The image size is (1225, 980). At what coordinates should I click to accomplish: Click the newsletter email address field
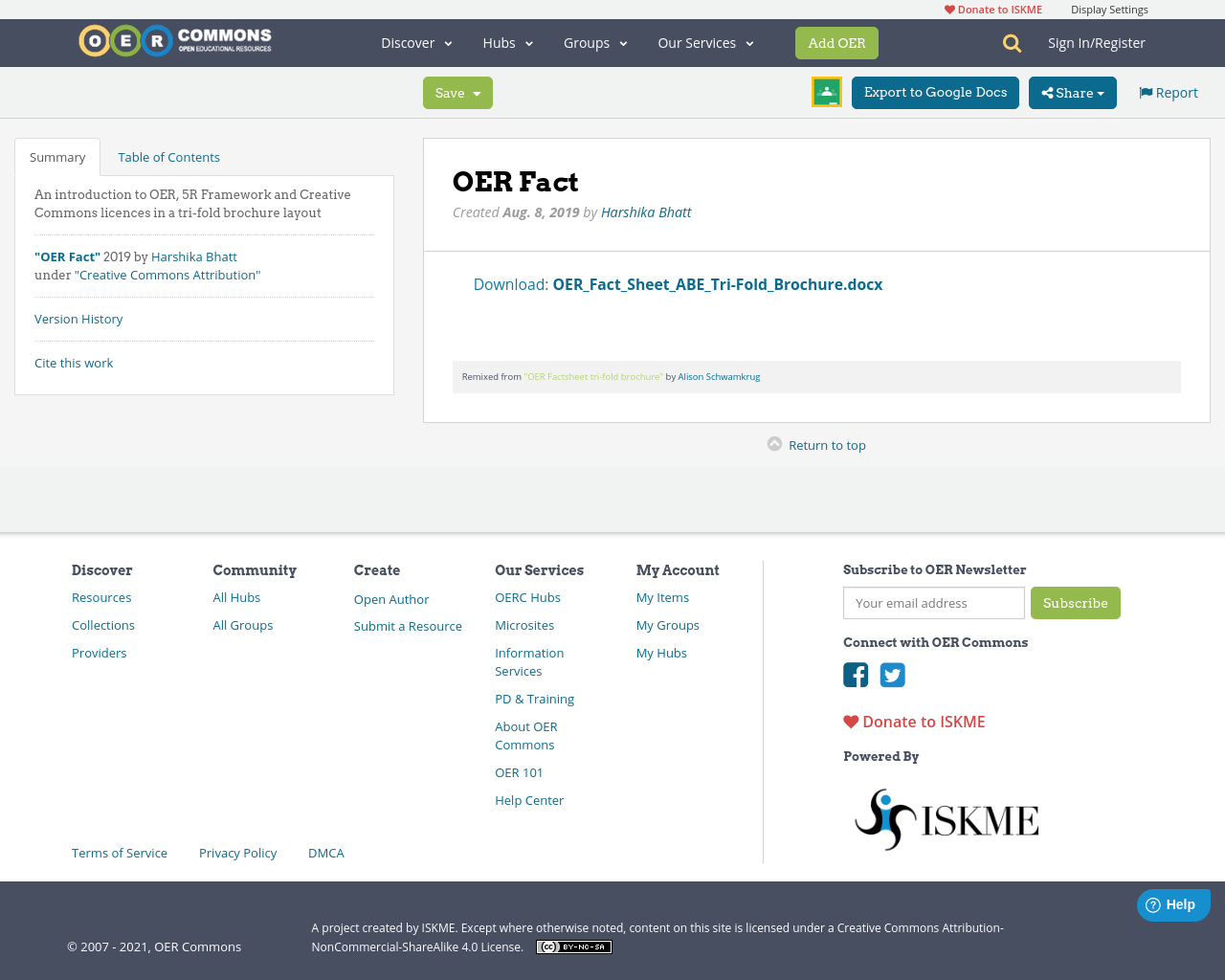click(x=933, y=603)
